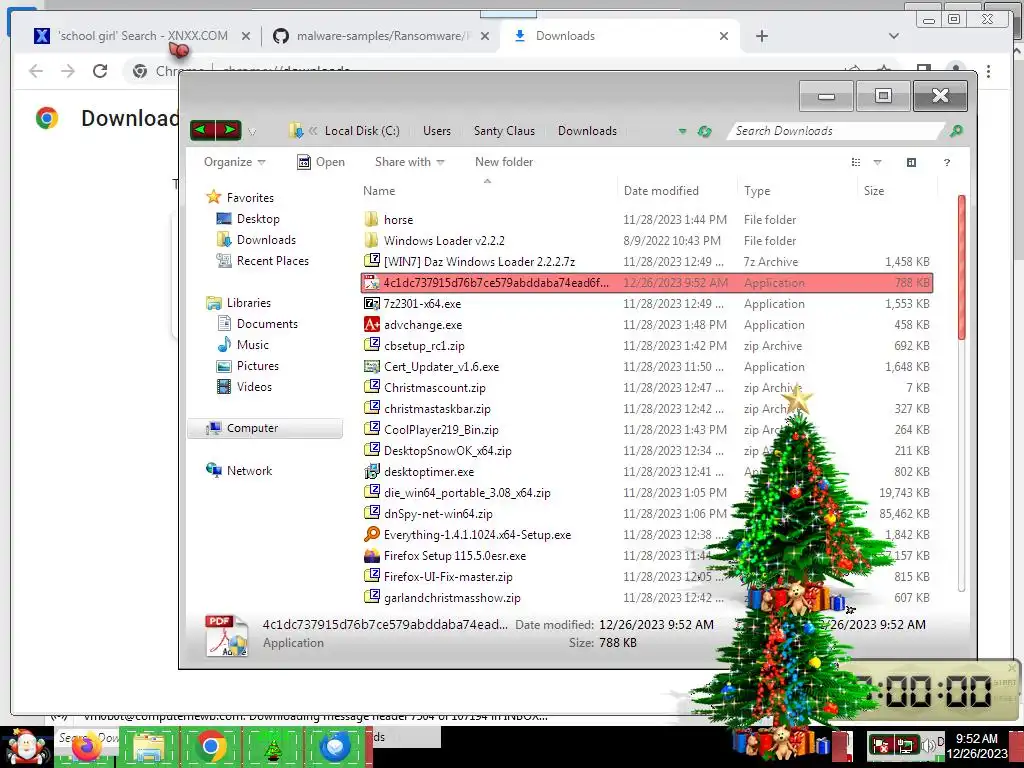Select the Cert_Updater_v1.6.exe icon
The image size is (1024, 768).
click(x=372, y=366)
